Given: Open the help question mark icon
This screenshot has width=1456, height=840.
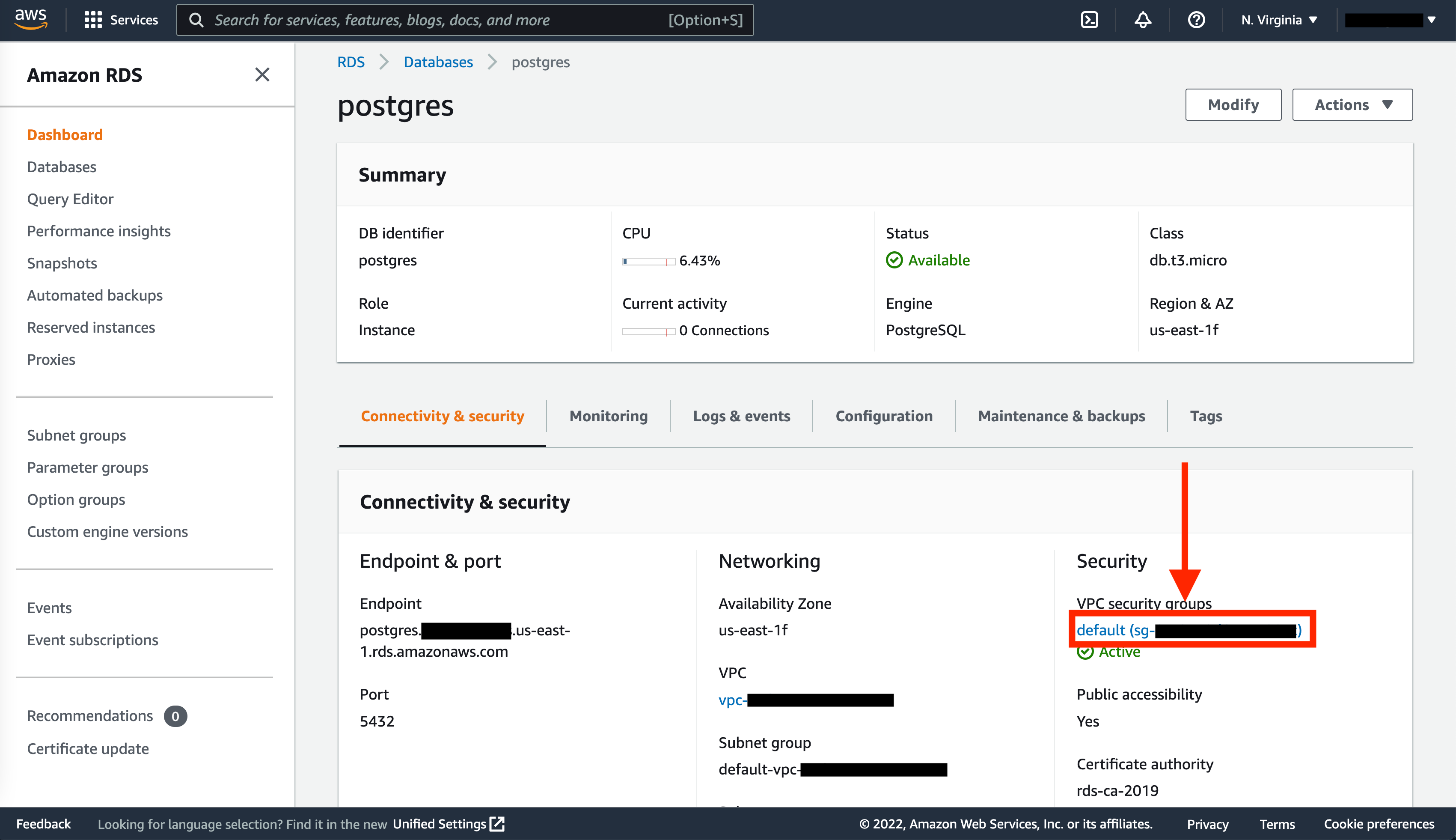Looking at the screenshot, I should (1196, 20).
